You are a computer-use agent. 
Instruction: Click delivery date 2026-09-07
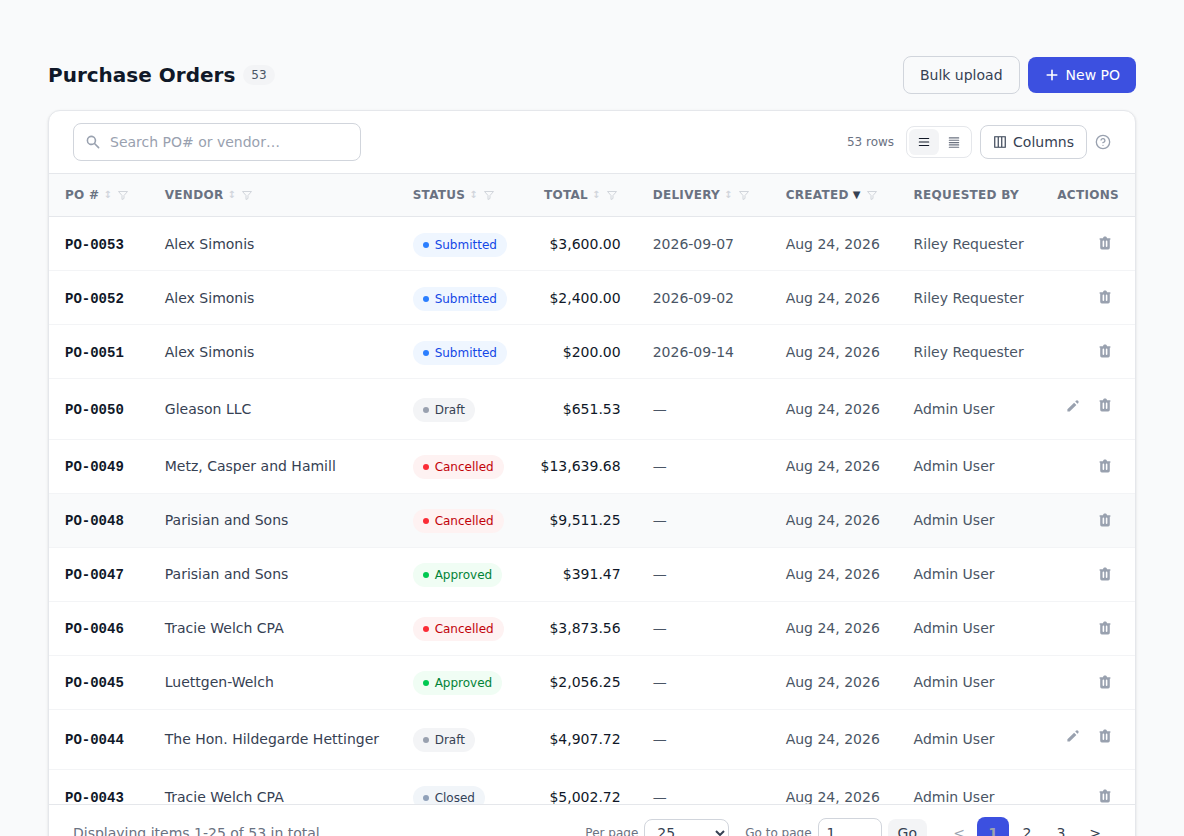pos(692,244)
